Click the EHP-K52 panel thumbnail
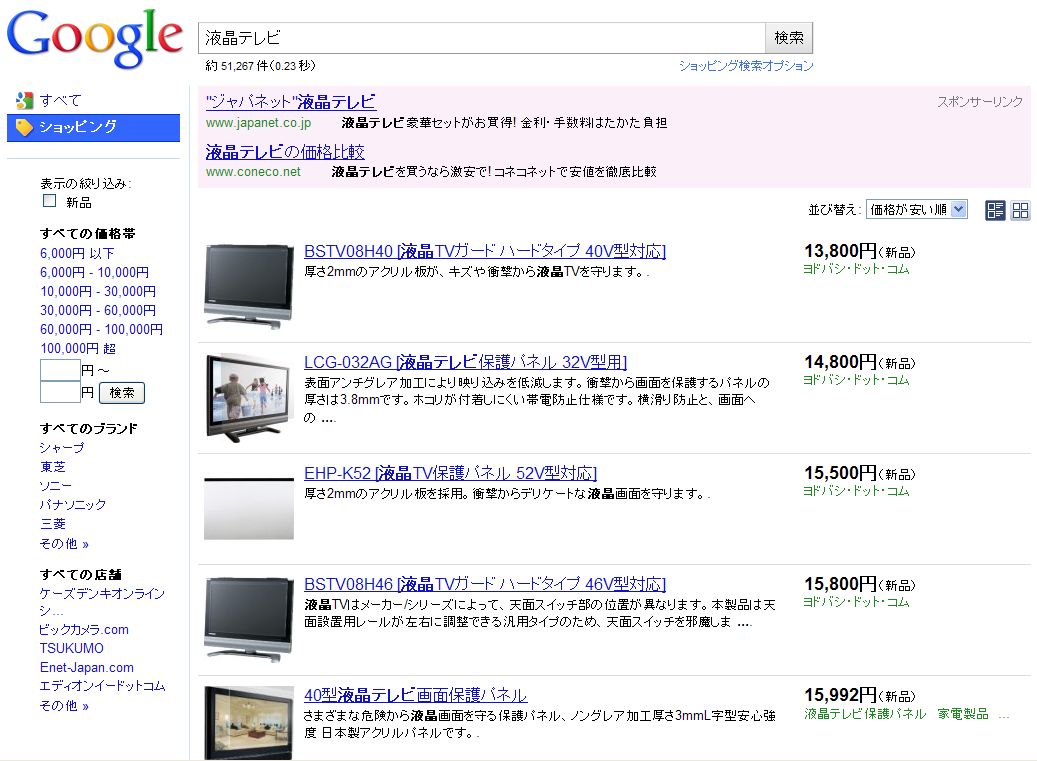The image size is (1037, 761). point(249,508)
